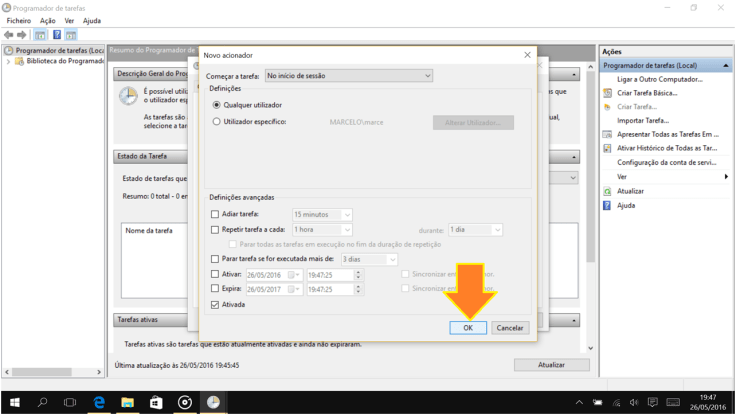Open File Explorer from the taskbar
The width and height of the screenshot is (736, 415).
(x=128, y=402)
